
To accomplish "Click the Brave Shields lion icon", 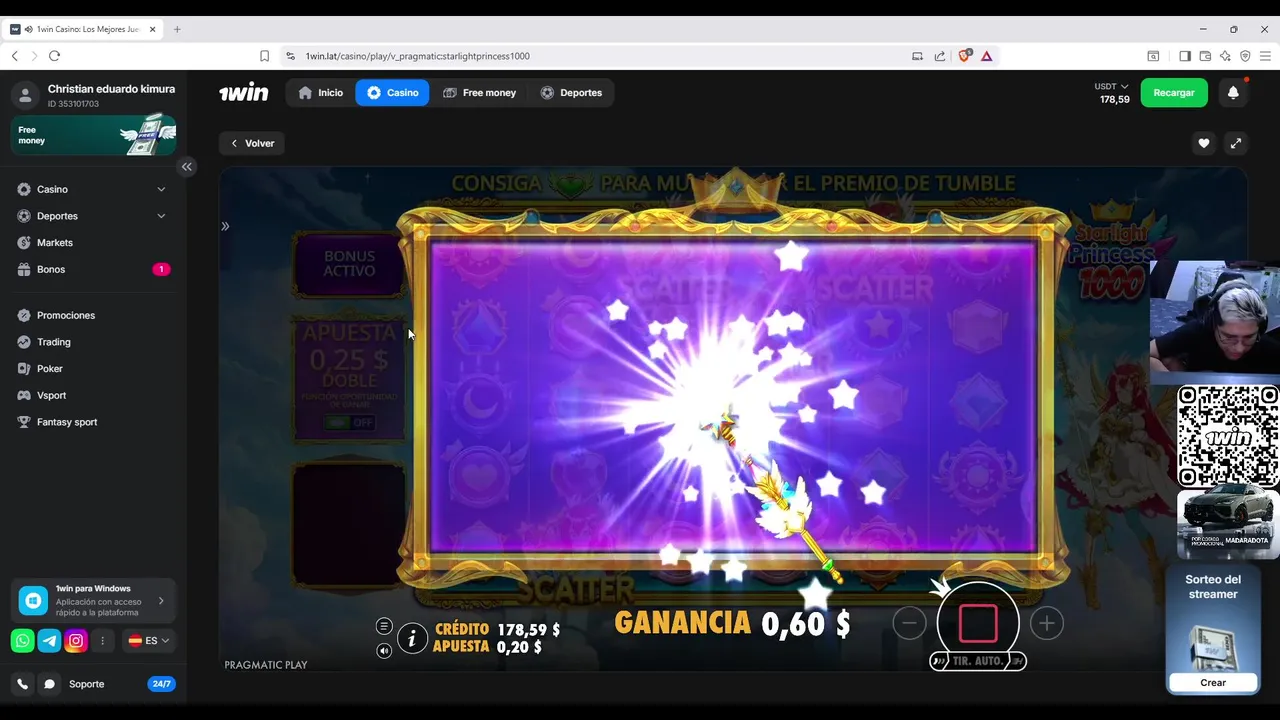I will (964, 56).
